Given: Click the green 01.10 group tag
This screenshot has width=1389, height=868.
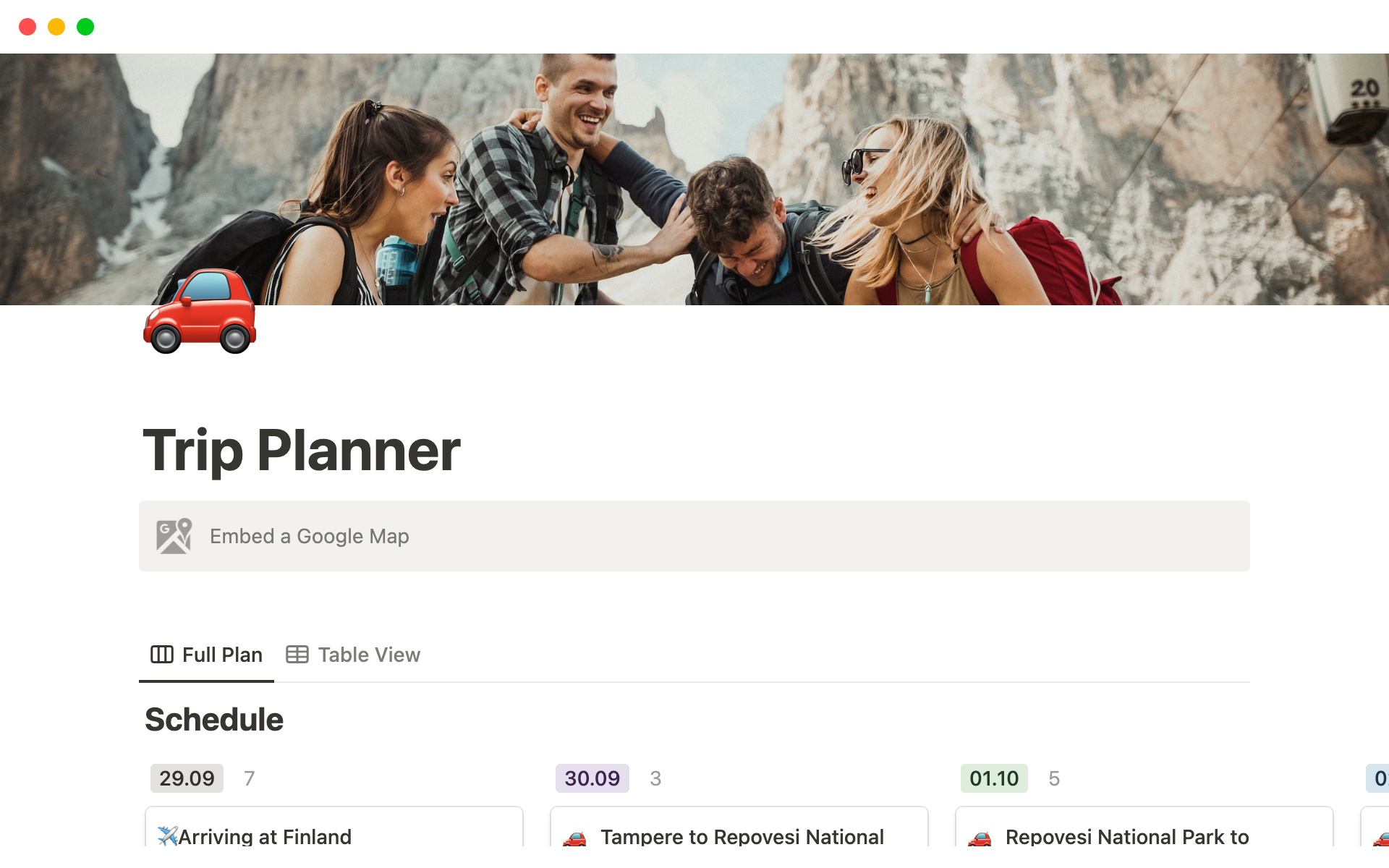Looking at the screenshot, I should pyautogui.click(x=993, y=778).
